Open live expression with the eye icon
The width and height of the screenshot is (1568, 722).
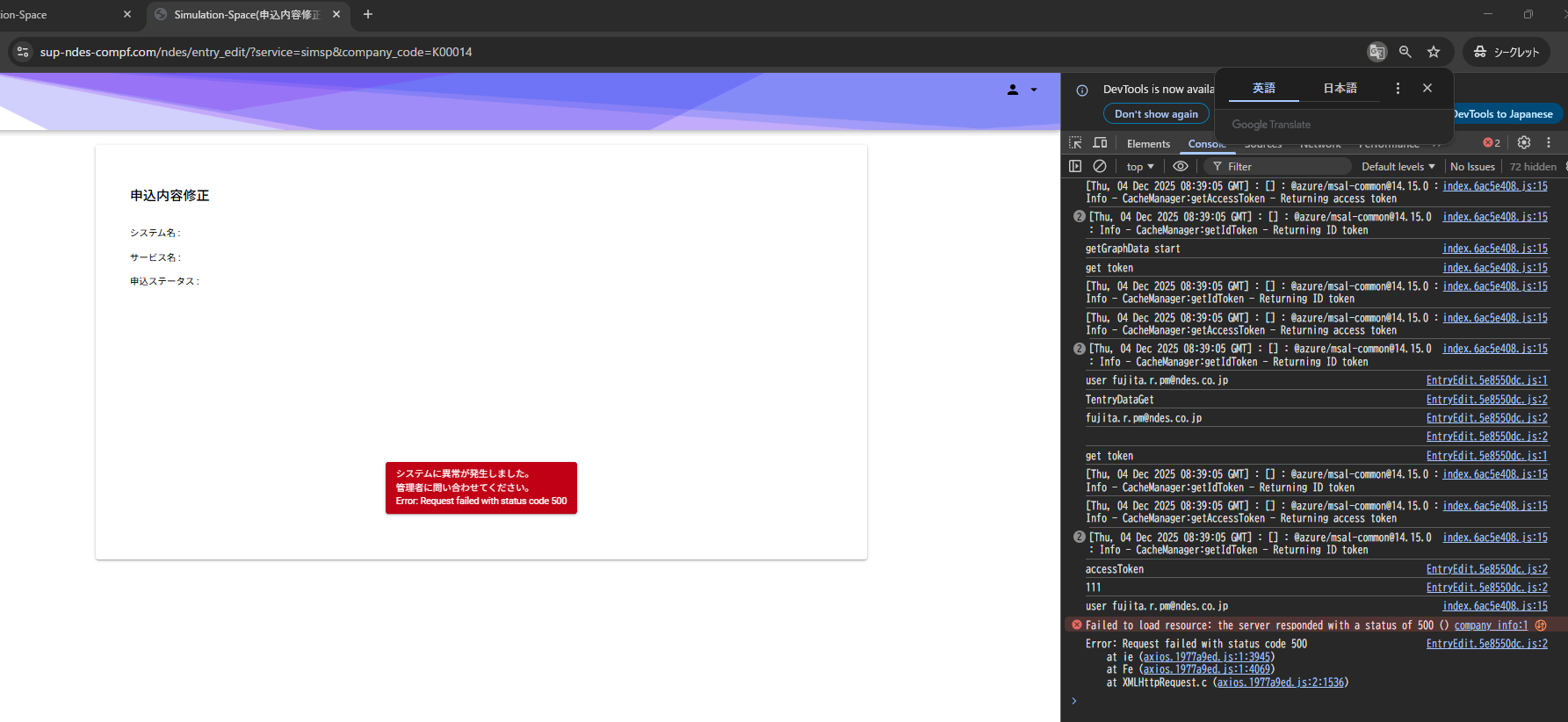pyautogui.click(x=1181, y=166)
